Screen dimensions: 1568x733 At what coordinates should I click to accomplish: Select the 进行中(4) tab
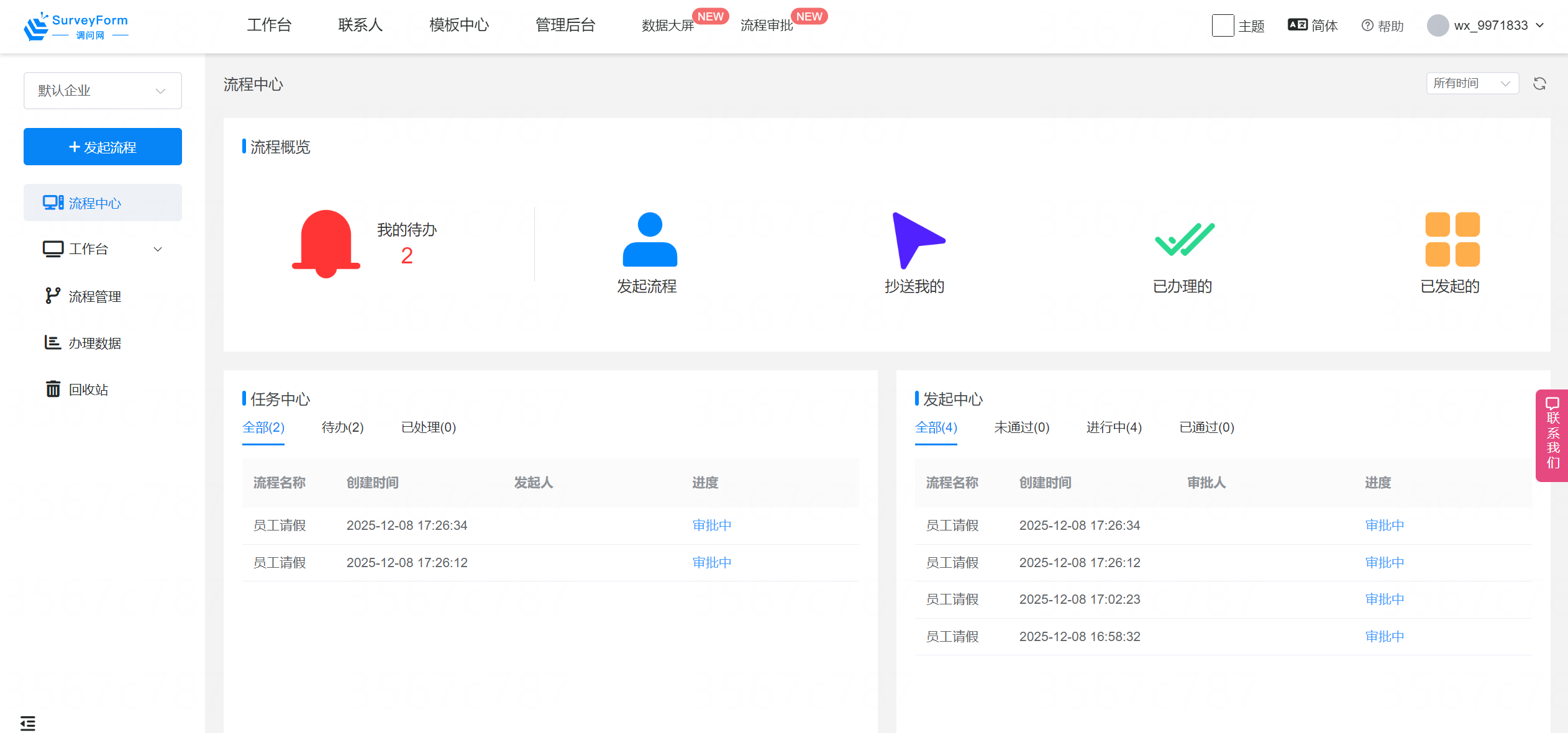coord(1113,427)
